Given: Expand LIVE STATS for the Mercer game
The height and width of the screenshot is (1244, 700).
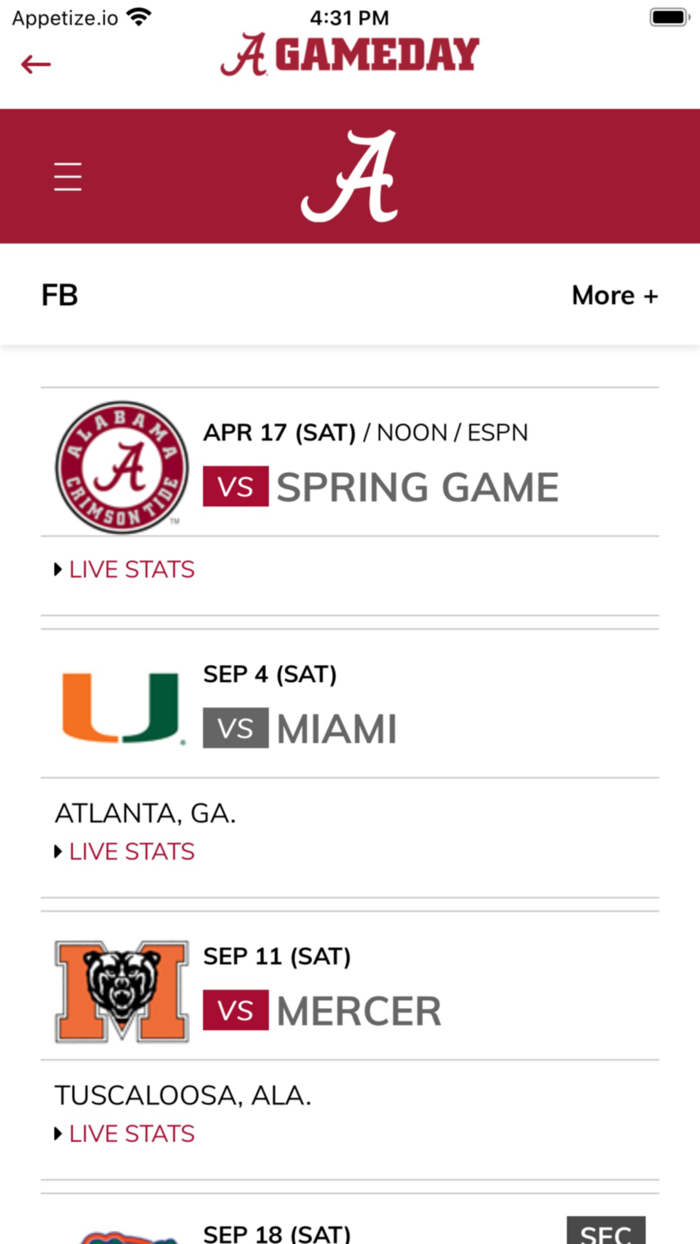Looking at the screenshot, I should [125, 1133].
